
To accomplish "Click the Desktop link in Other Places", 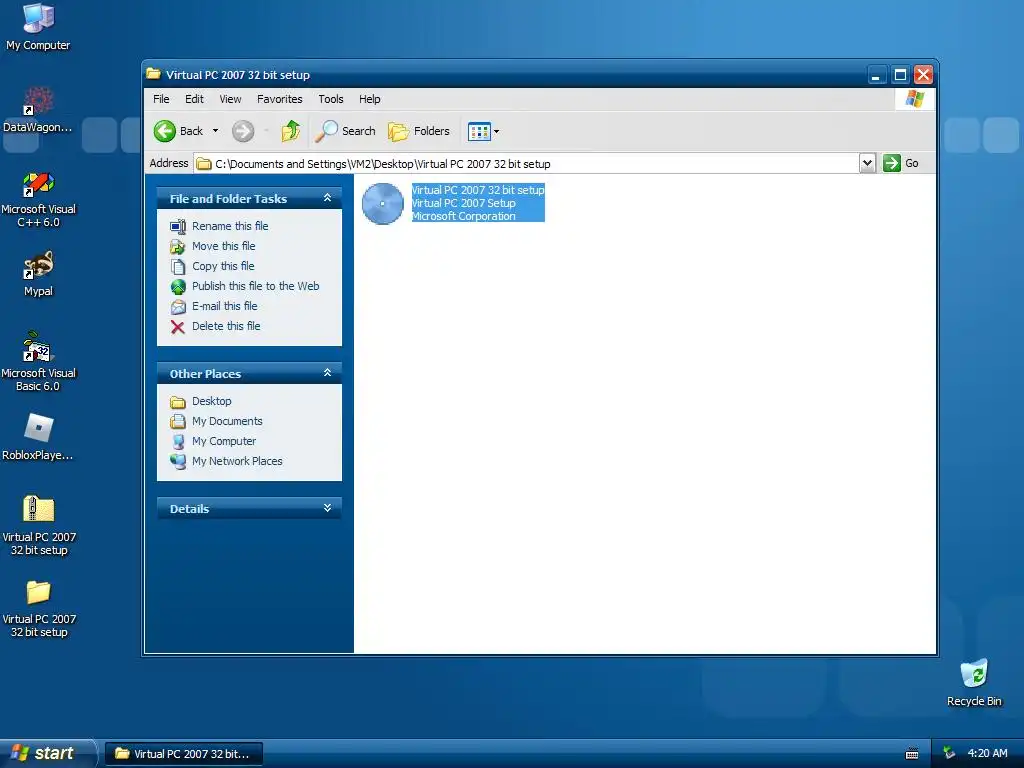I will 212,401.
